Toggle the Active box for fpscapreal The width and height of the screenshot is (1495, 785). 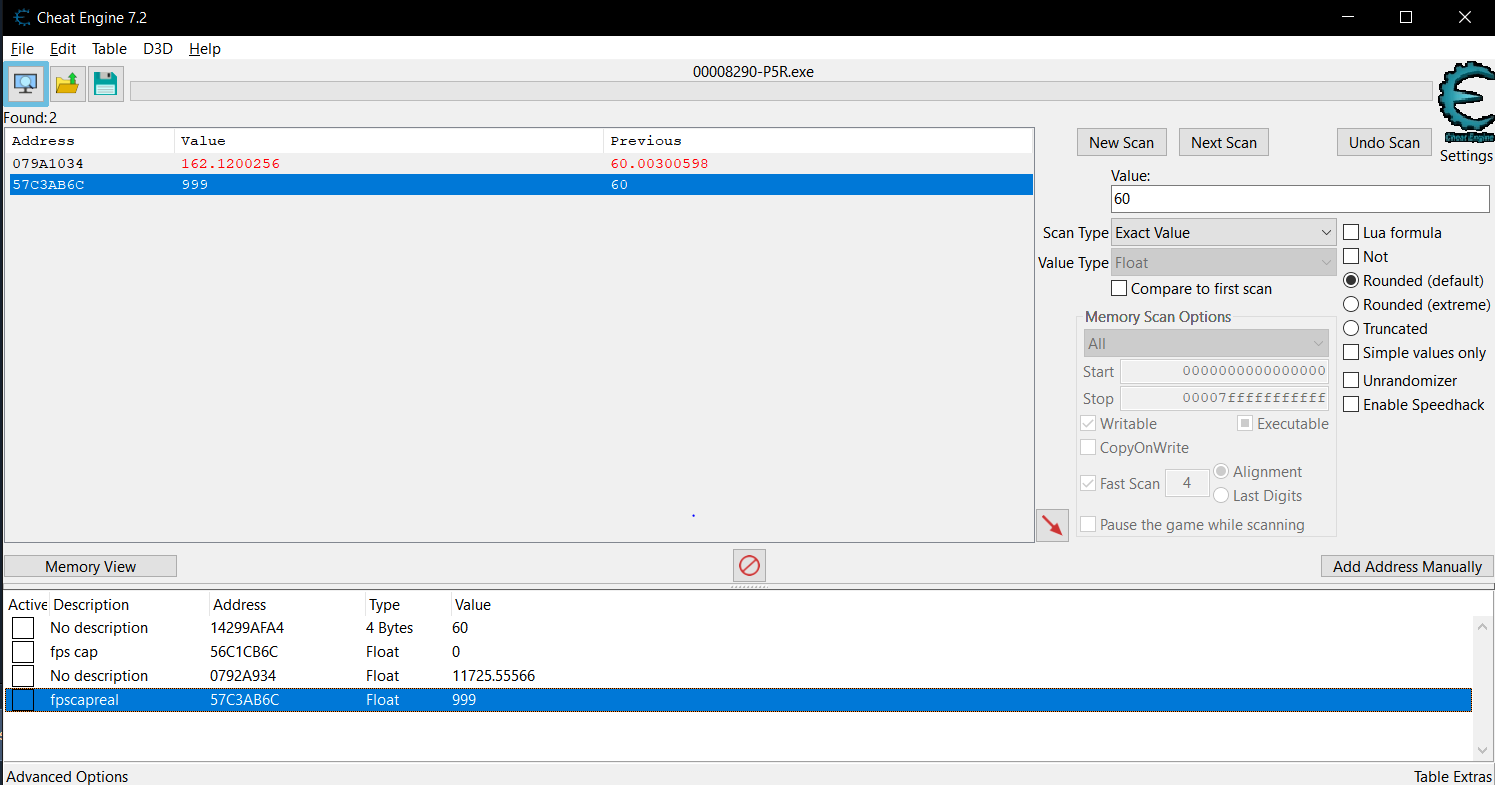(x=23, y=700)
